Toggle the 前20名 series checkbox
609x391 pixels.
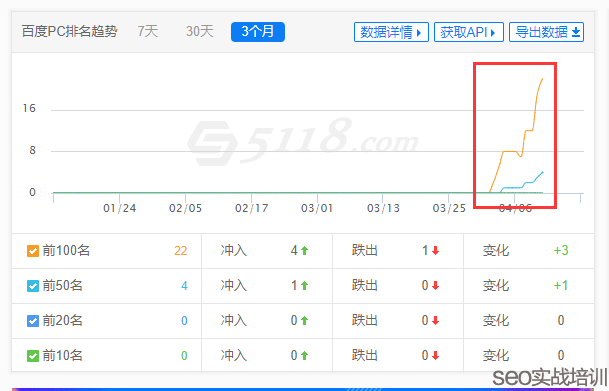pos(33,321)
